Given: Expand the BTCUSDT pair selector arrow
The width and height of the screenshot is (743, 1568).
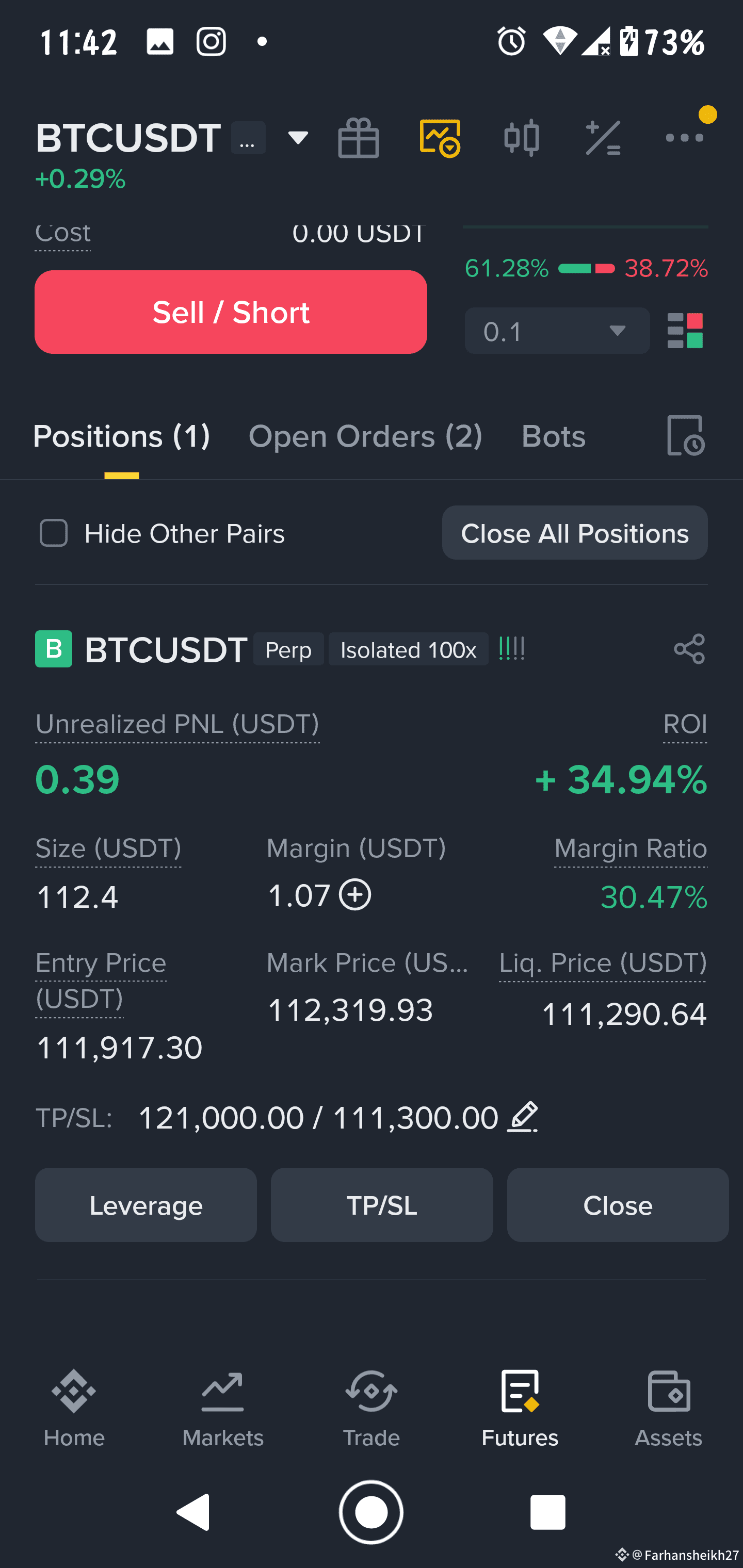Looking at the screenshot, I should (x=298, y=138).
